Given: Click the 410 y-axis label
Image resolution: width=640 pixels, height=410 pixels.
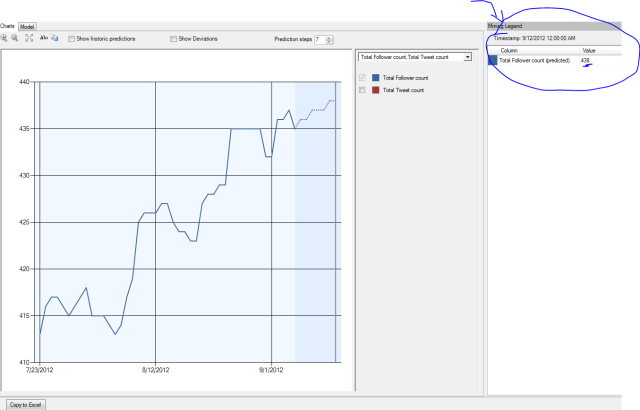Looking at the screenshot, I should point(24,362).
